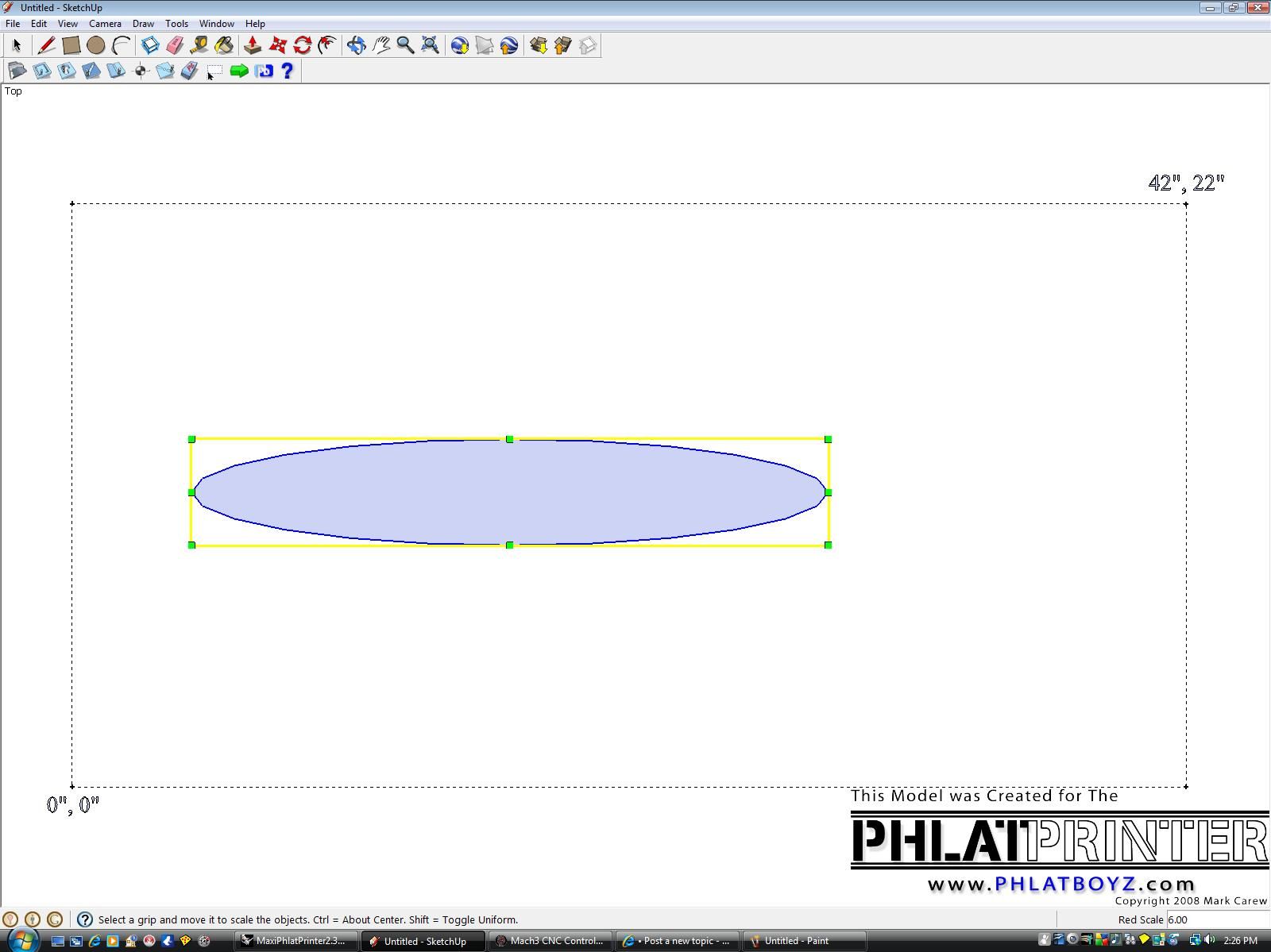
Task: Open the Tools menu
Action: pos(176,24)
